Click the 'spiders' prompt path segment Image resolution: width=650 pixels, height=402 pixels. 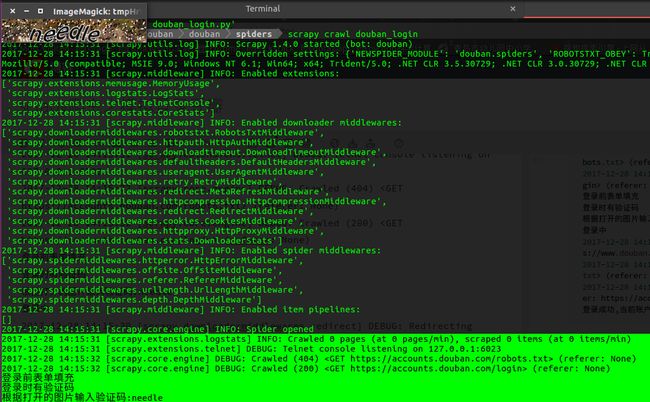click(x=254, y=34)
